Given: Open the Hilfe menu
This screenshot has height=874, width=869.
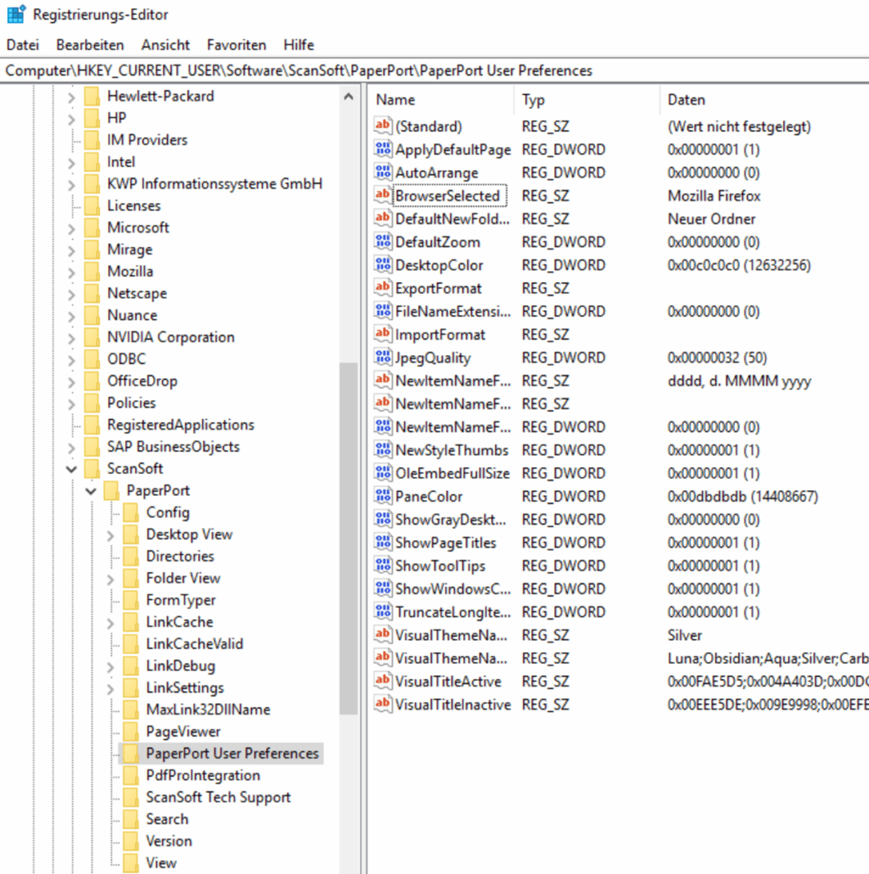Looking at the screenshot, I should point(297,44).
